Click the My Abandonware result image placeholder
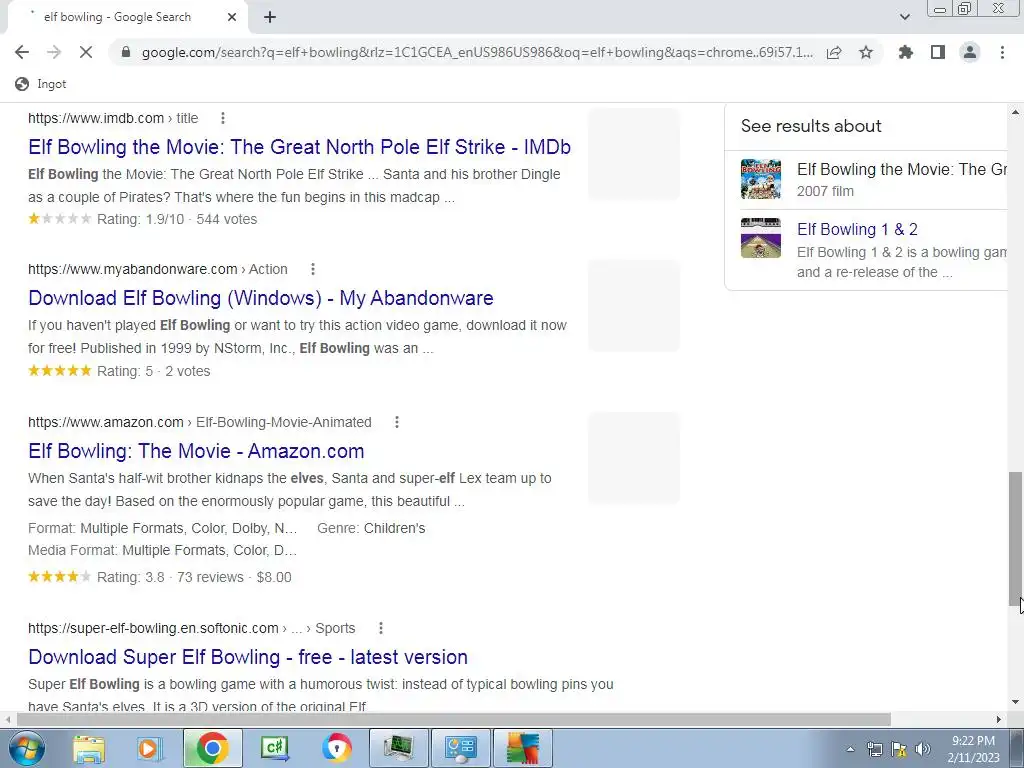 (x=633, y=306)
